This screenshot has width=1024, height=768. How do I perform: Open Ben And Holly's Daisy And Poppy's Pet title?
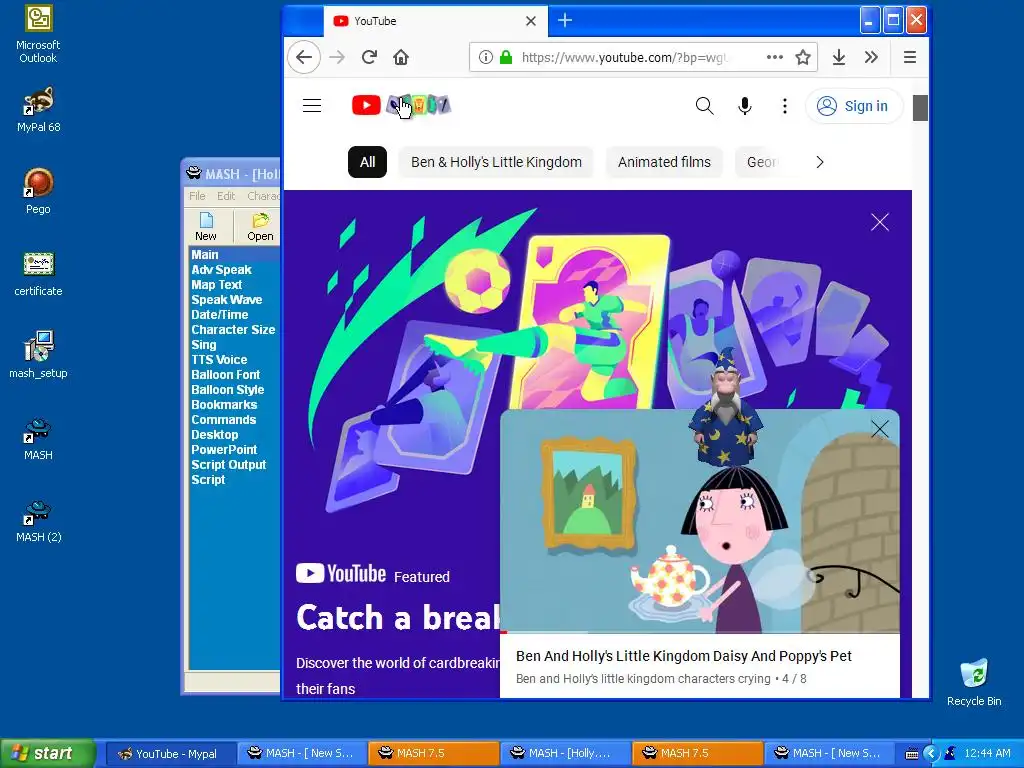[684, 656]
